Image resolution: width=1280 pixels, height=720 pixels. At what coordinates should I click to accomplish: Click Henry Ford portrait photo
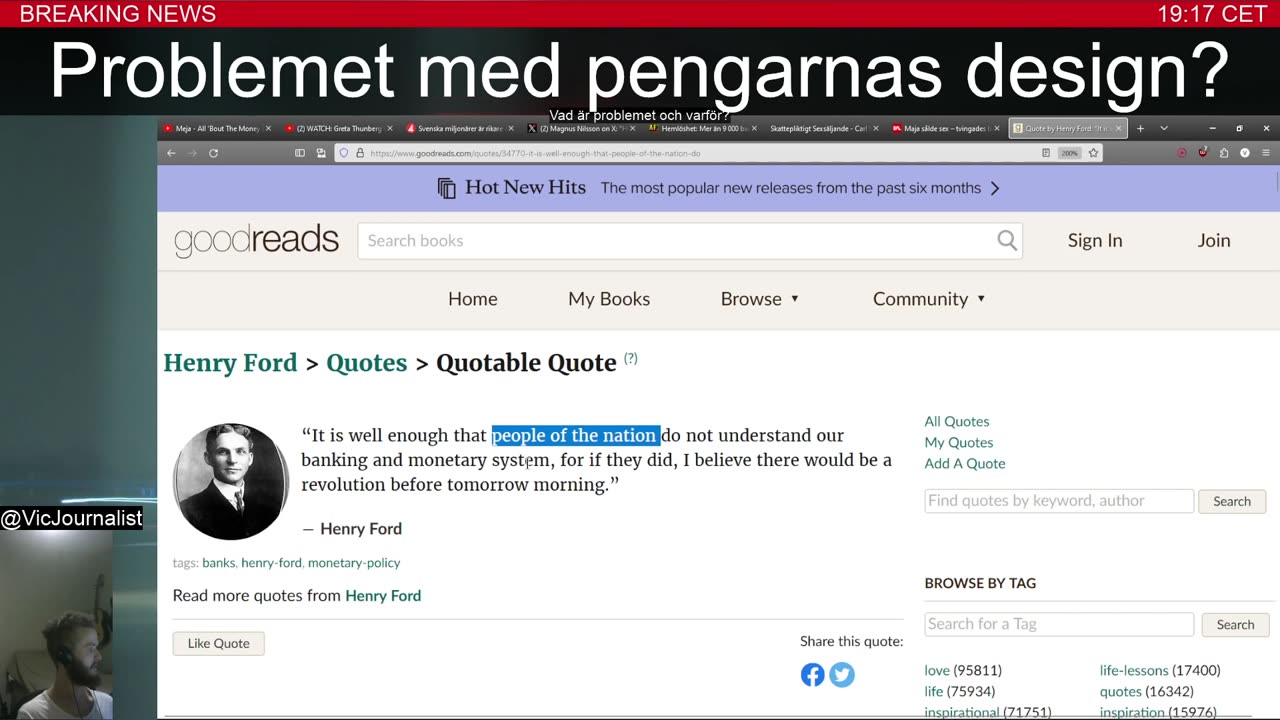click(231, 481)
